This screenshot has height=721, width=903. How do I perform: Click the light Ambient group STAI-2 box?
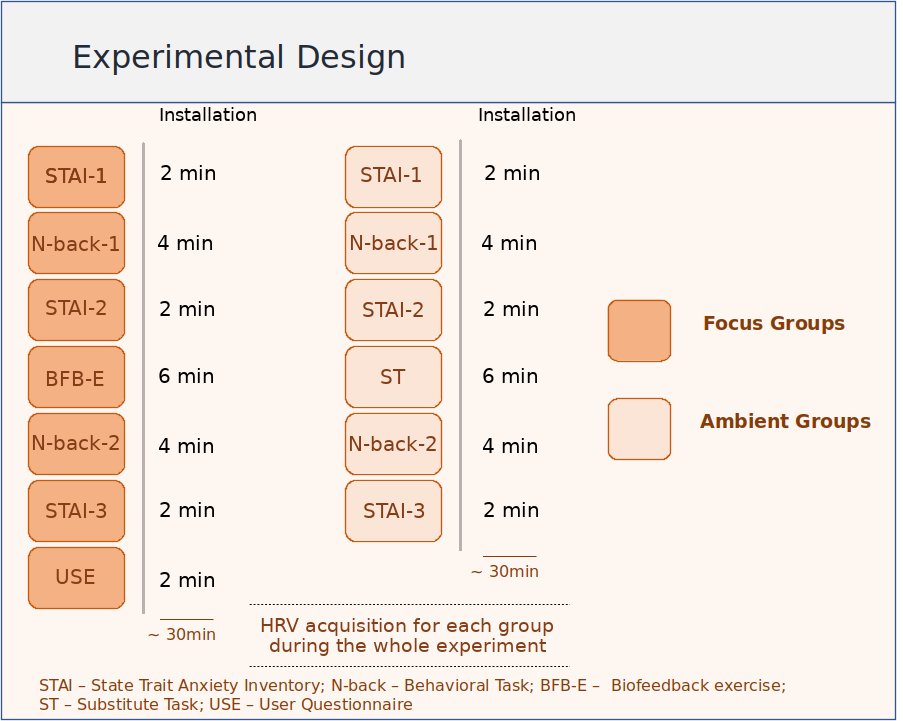(x=393, y=310)
